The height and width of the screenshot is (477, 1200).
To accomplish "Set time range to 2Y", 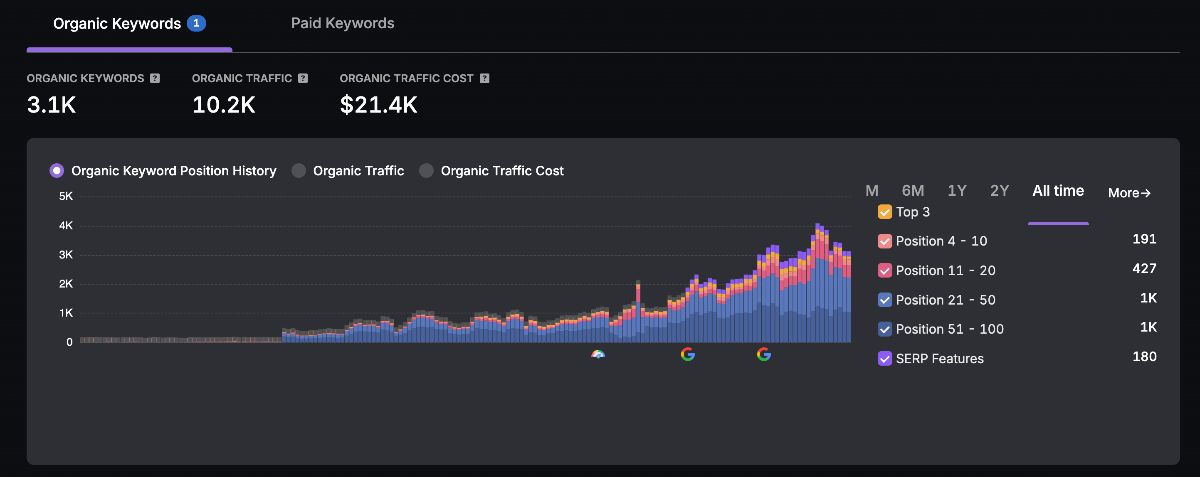I will (x=999, y=191).
